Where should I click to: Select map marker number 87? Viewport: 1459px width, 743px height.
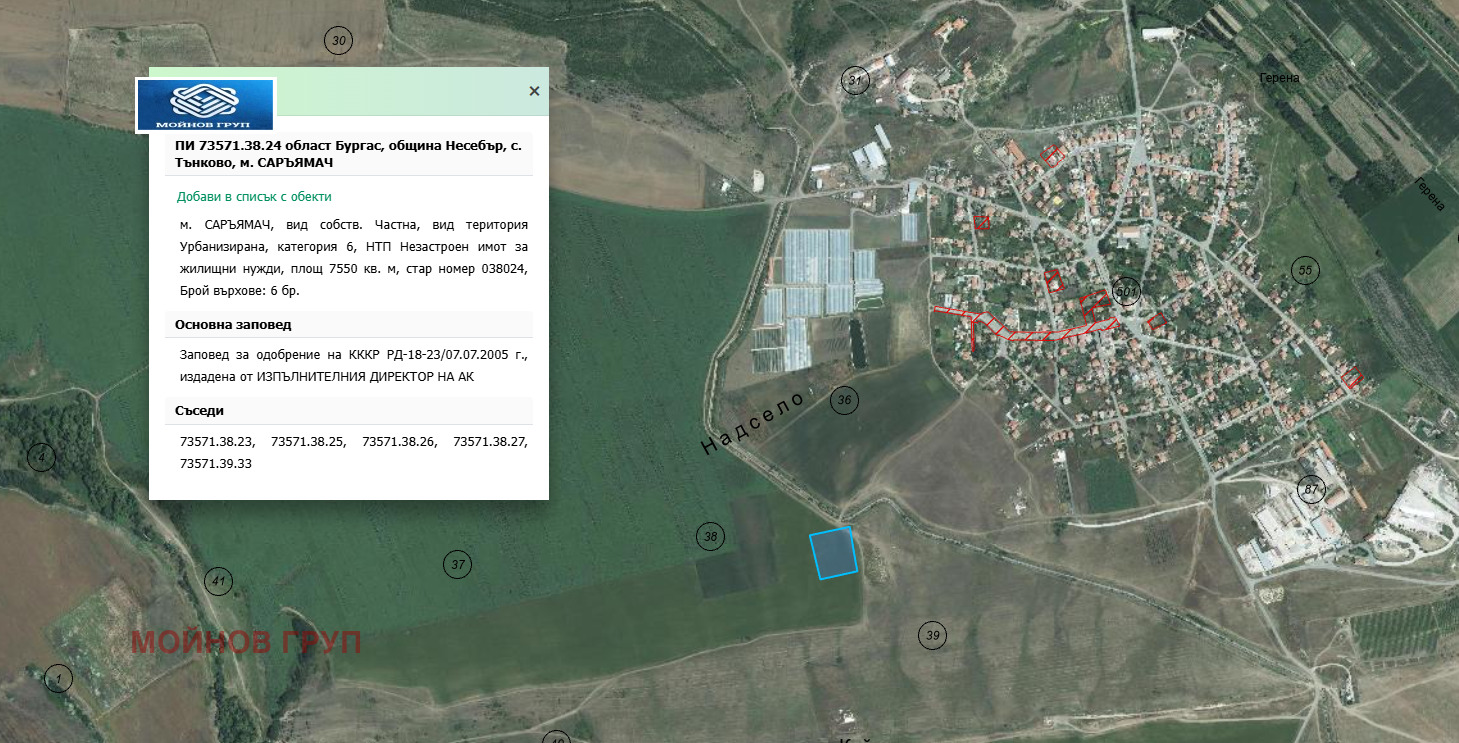[1310, 489]
